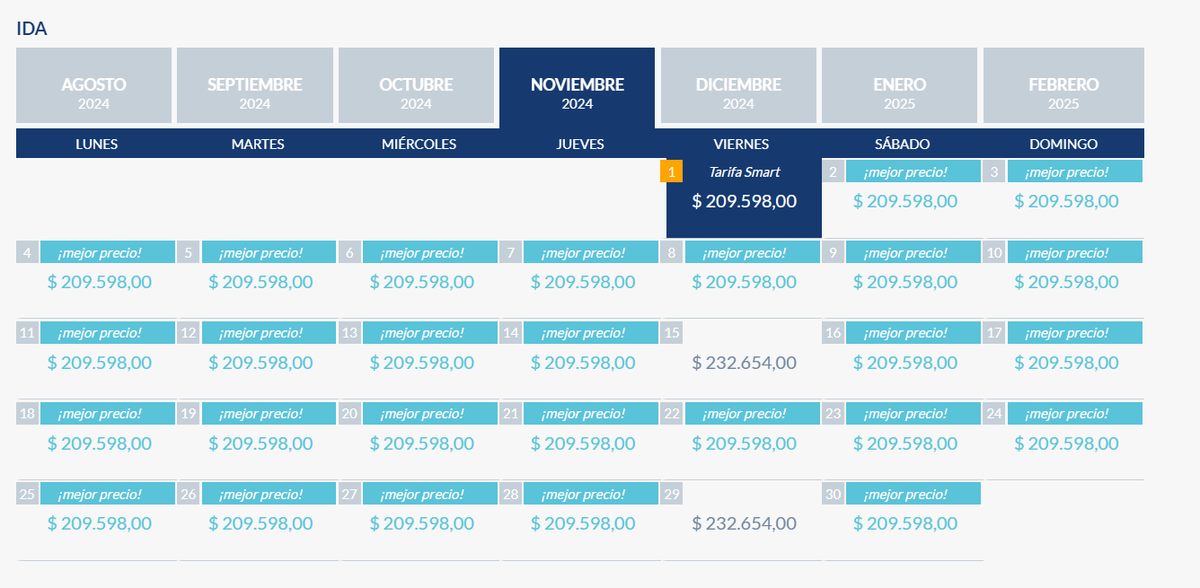Choose Wednesday November 6 fare

click(x=422, y=282)
